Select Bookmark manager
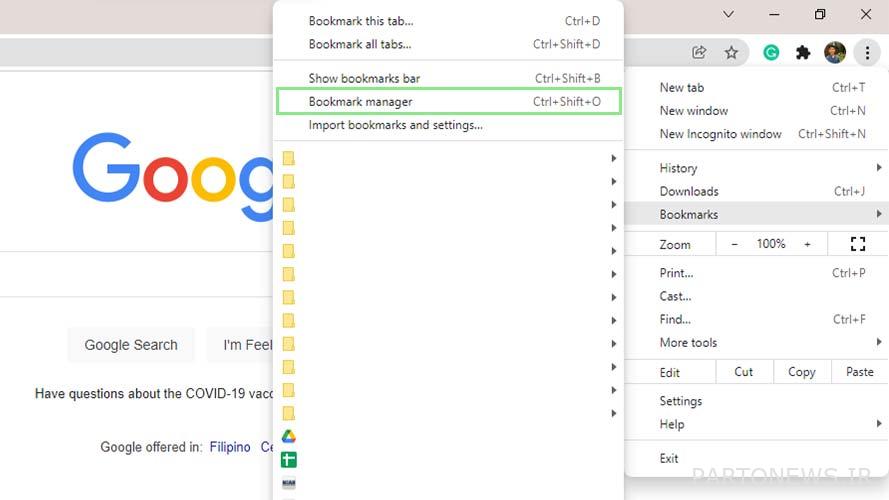 (x=448, y=101)
